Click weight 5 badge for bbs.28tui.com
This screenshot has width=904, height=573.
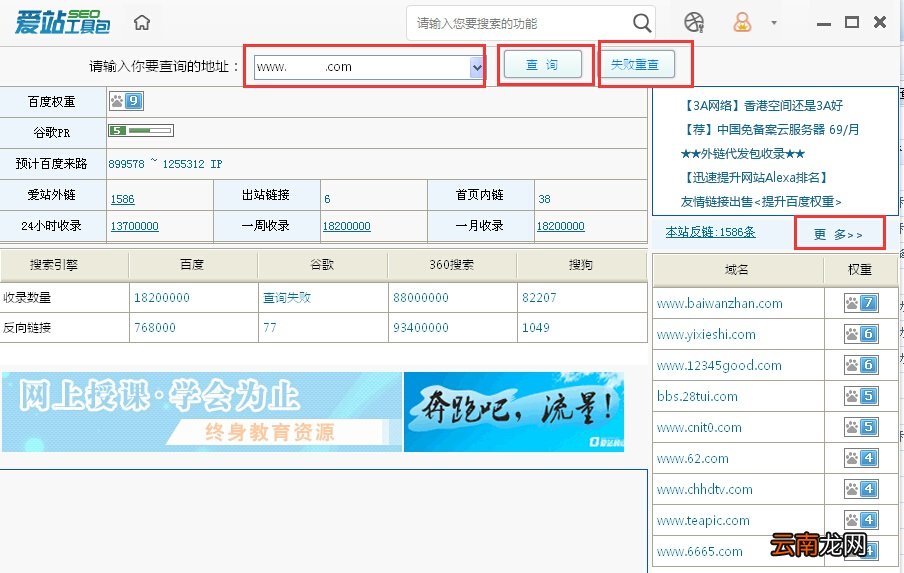pyautogui.click(x=861, y=397)
